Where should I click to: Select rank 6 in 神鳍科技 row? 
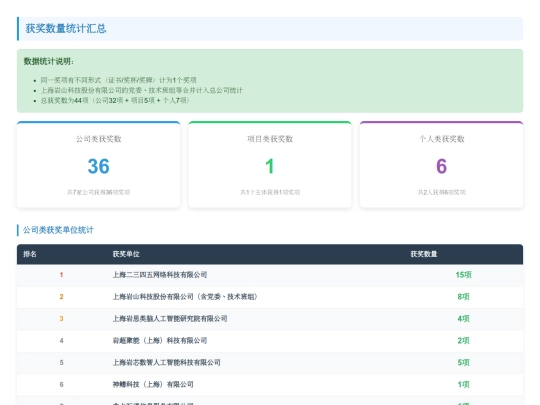pyautogui.click(x=61, y=384)
